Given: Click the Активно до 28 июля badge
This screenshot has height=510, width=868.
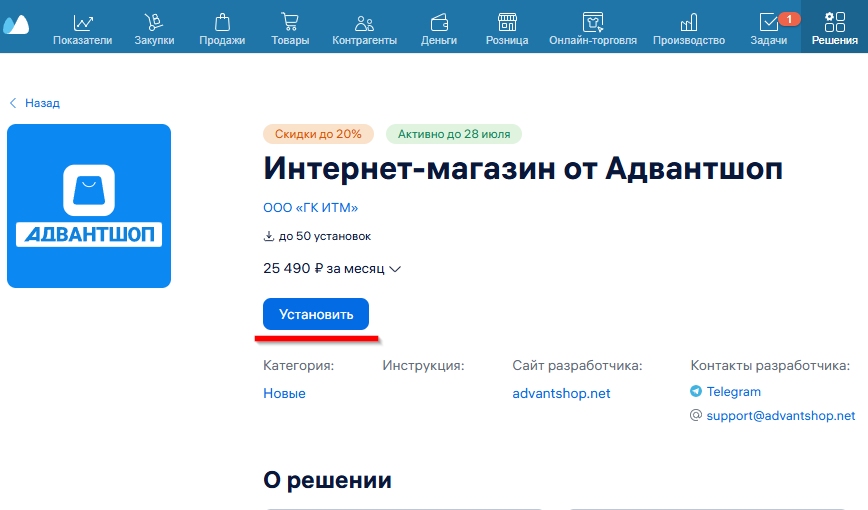Looking at the screenshot, I should coord(454,134).
